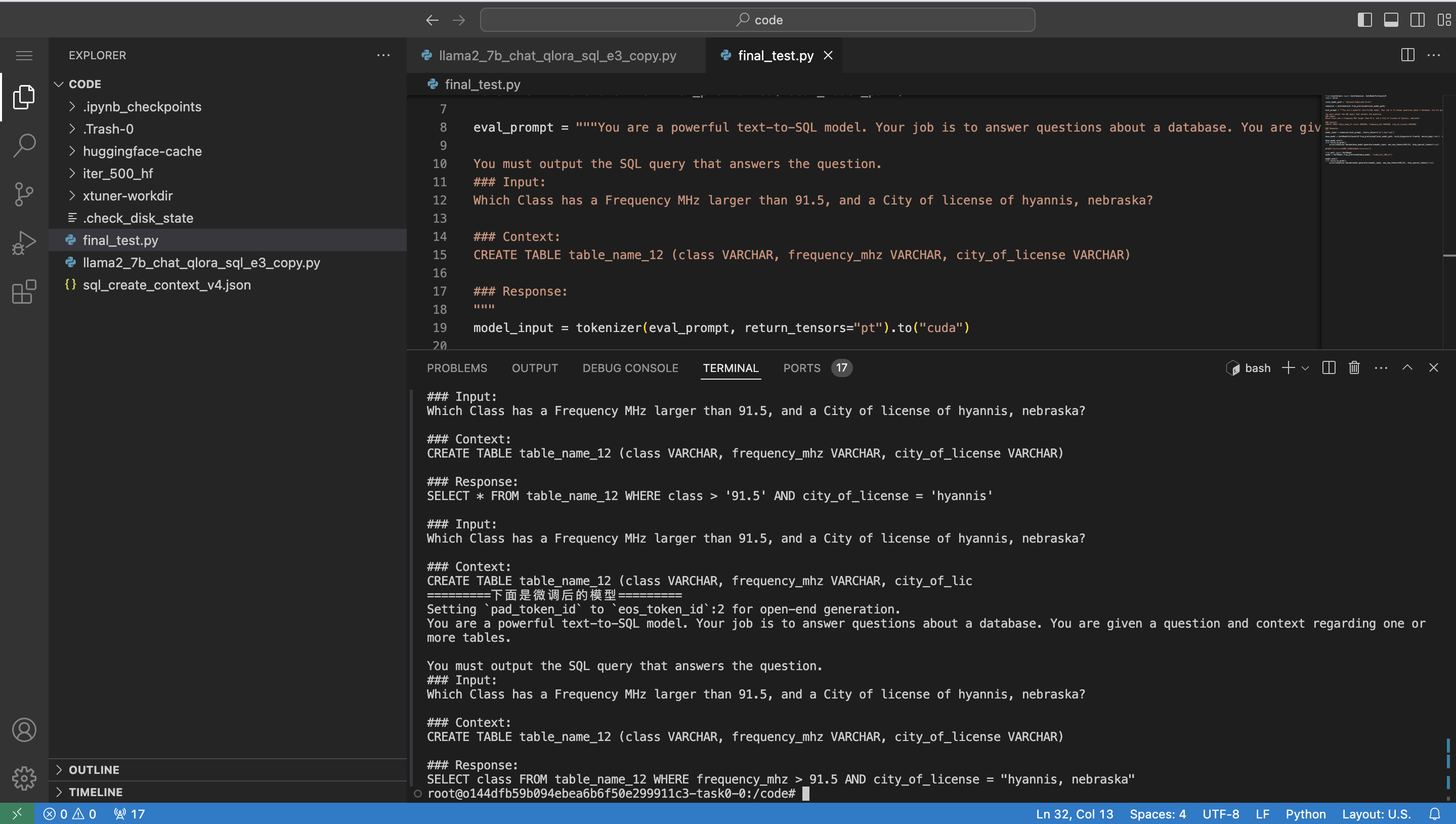This screenshot has height=824, width=1456.
Task: Open the notifications bell
Action: coord(1435,814)
